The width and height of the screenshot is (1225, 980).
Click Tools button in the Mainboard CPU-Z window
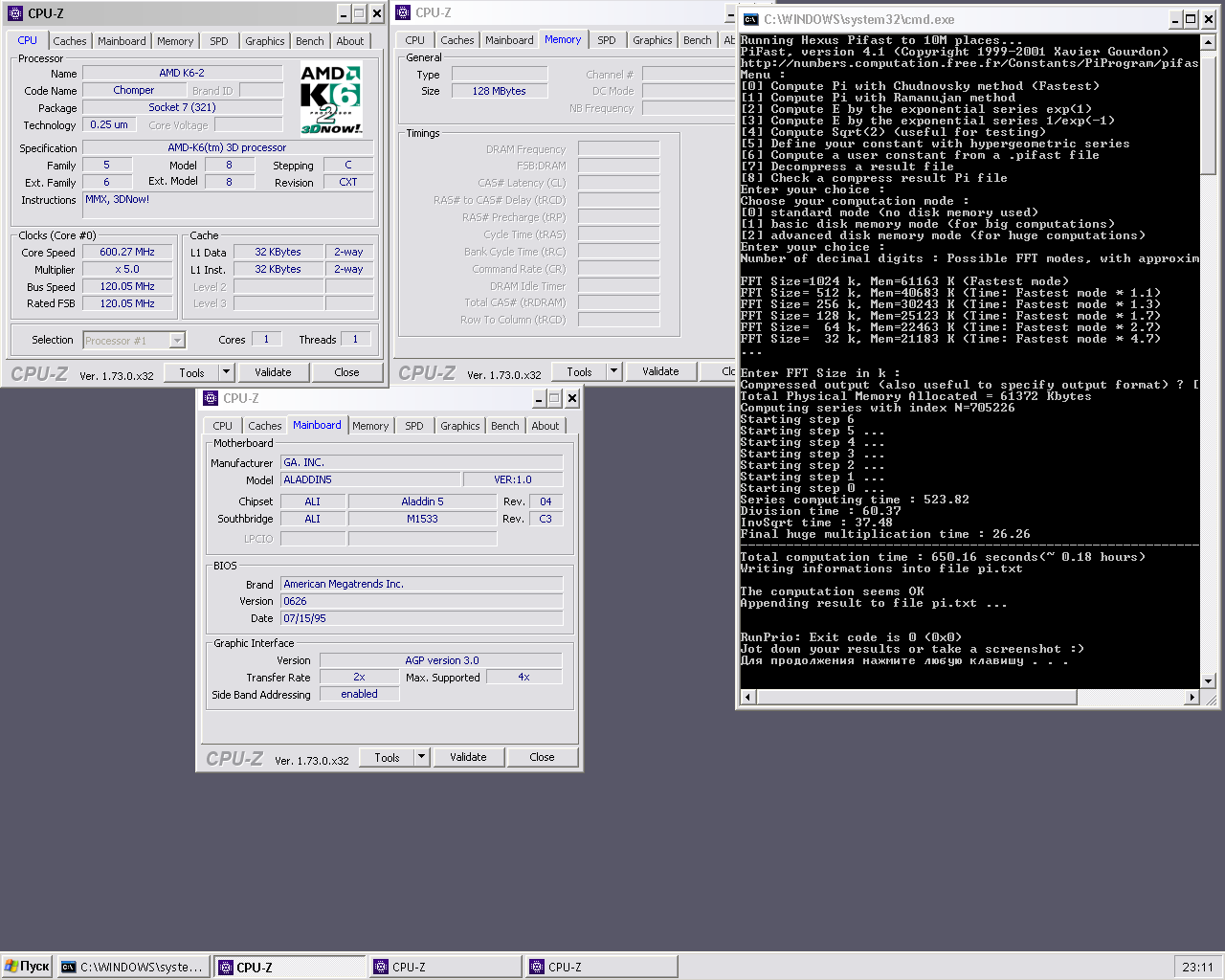coord(387,757)
